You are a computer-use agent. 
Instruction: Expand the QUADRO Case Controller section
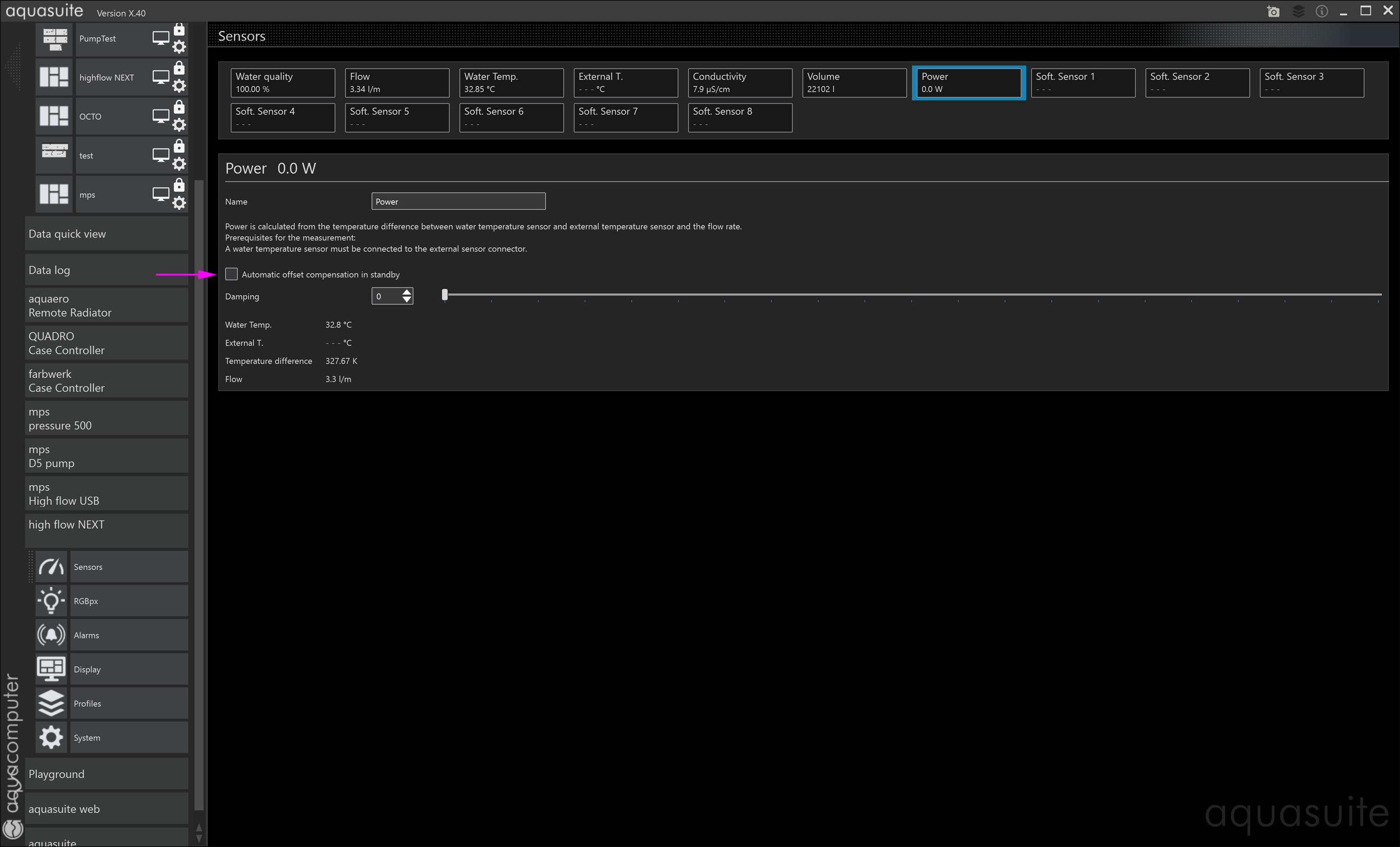tap(106, 343)
